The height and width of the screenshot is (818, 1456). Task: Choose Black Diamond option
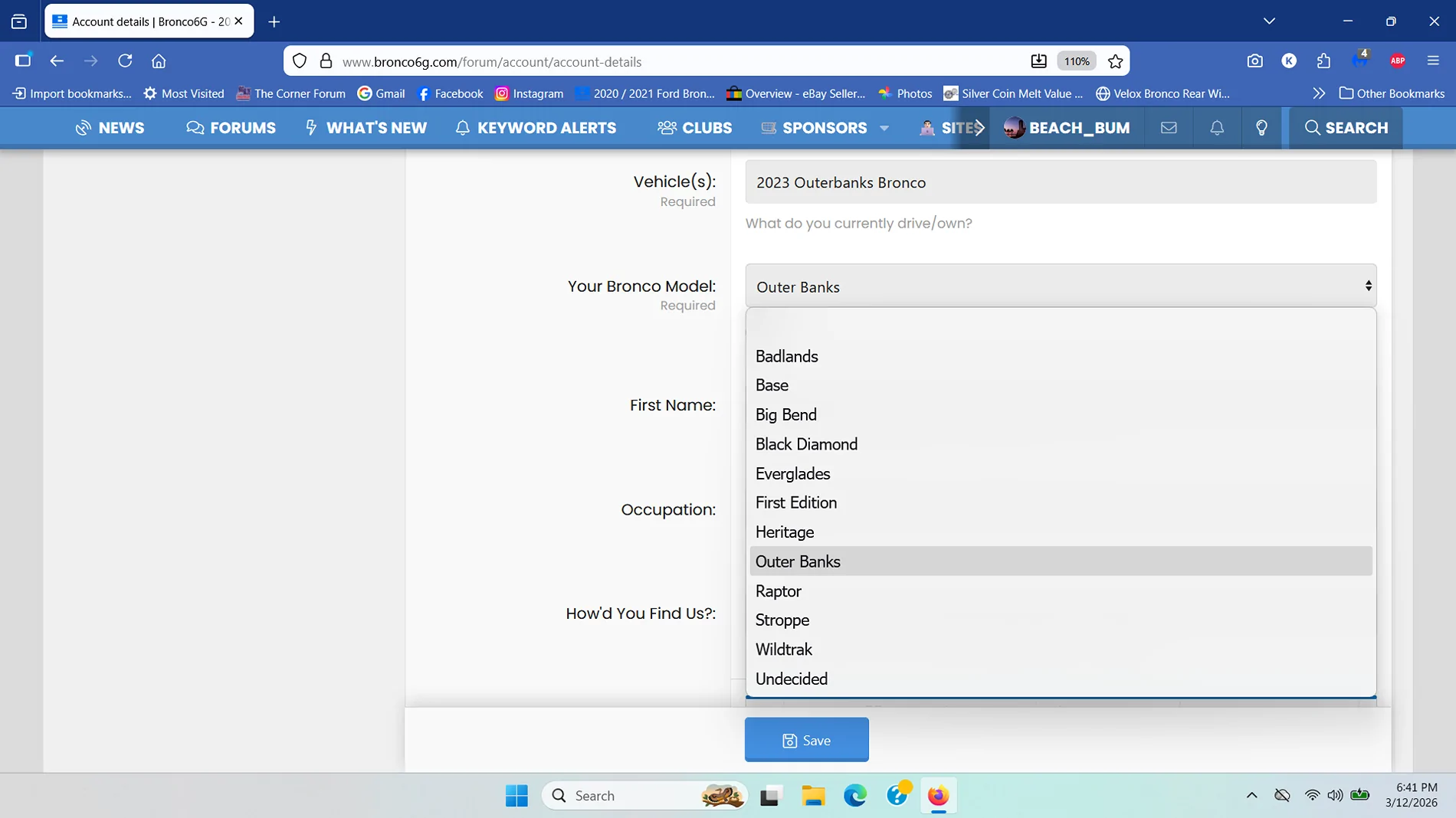(1061, 444)
